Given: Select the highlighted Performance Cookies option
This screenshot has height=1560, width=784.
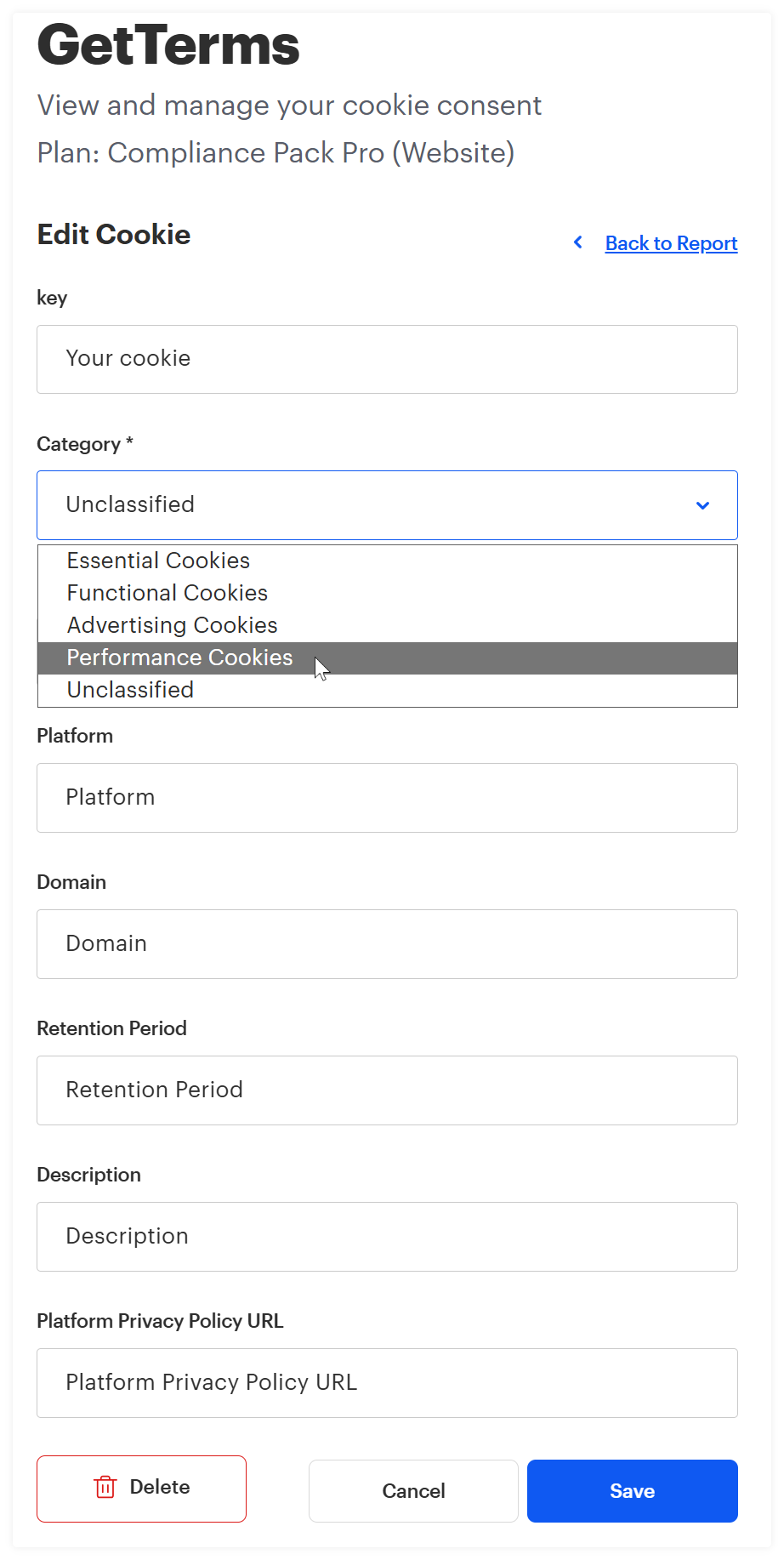Looking at the screenshot, I should click(x=179, y=658).
